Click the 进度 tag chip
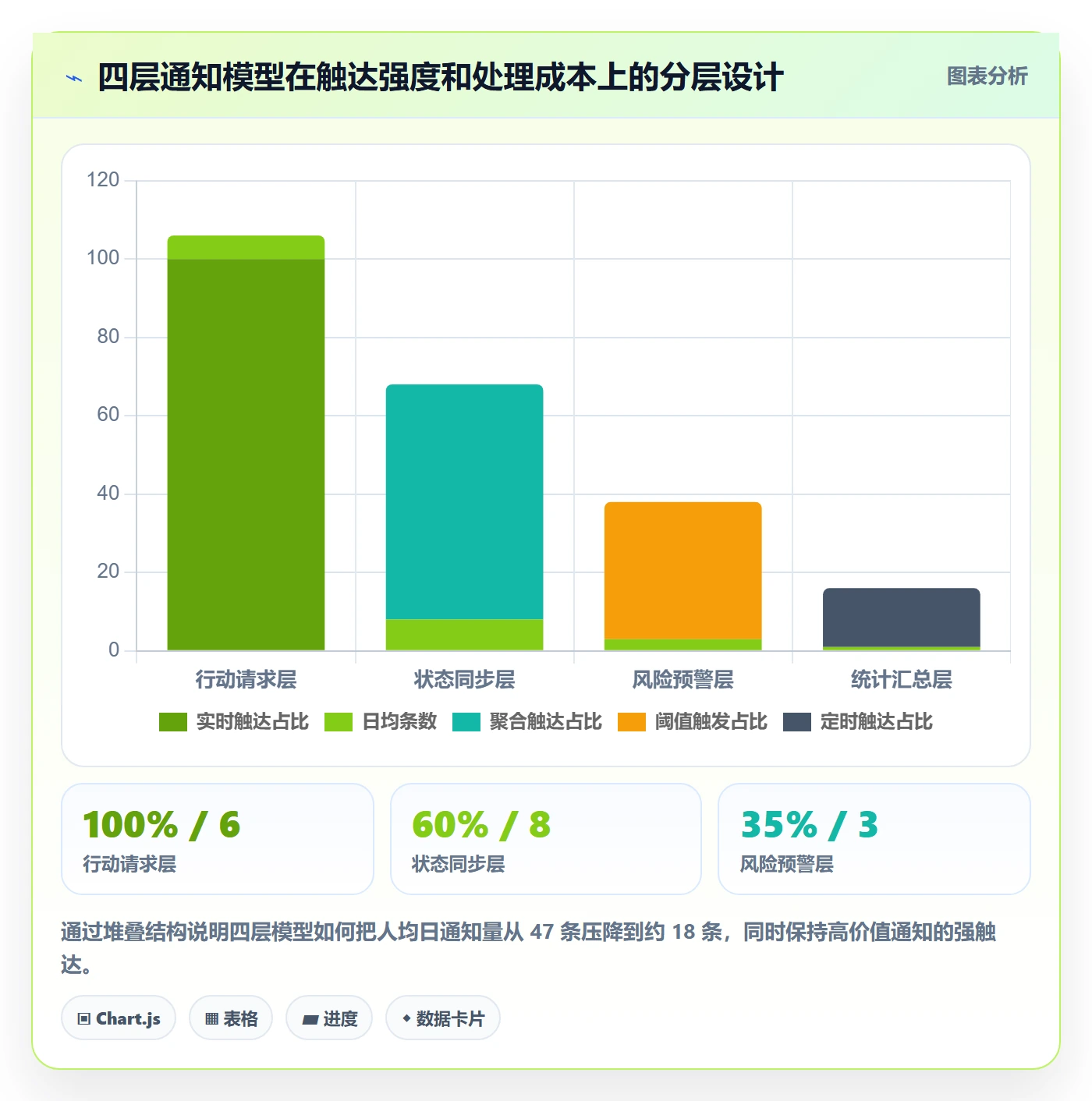 pyautogui.click(x=329, y=1018)
